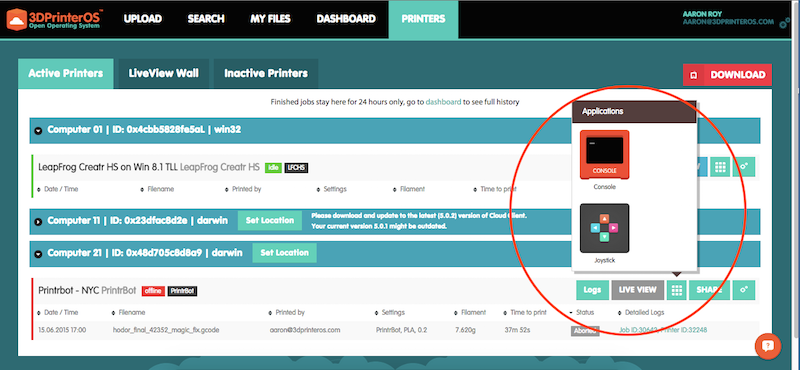Click the black PrintrBot type badge
Image resolution: width=800 pixels, height=370 pixels.
pos(182,291)
